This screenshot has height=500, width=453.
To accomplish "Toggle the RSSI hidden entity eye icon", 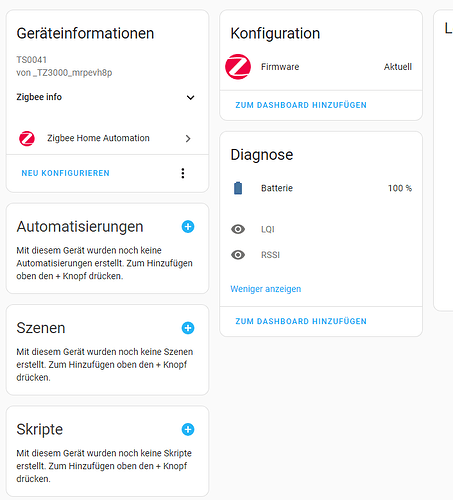I will 238,255.
